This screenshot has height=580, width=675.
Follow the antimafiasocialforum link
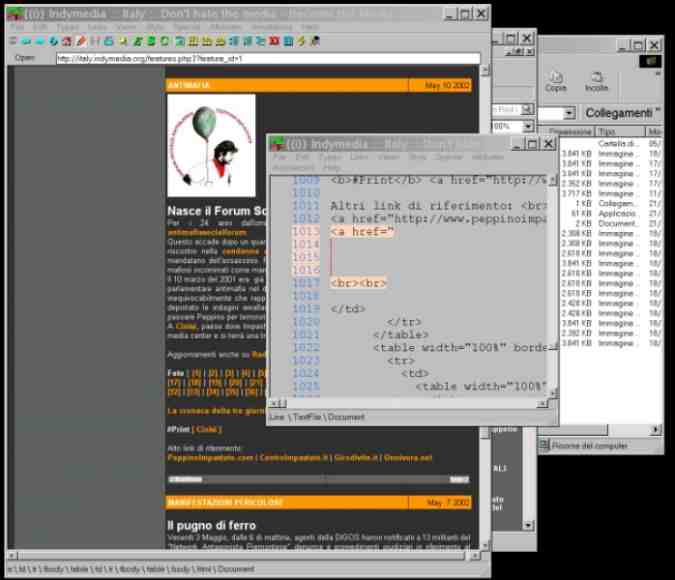click(207, 233)
